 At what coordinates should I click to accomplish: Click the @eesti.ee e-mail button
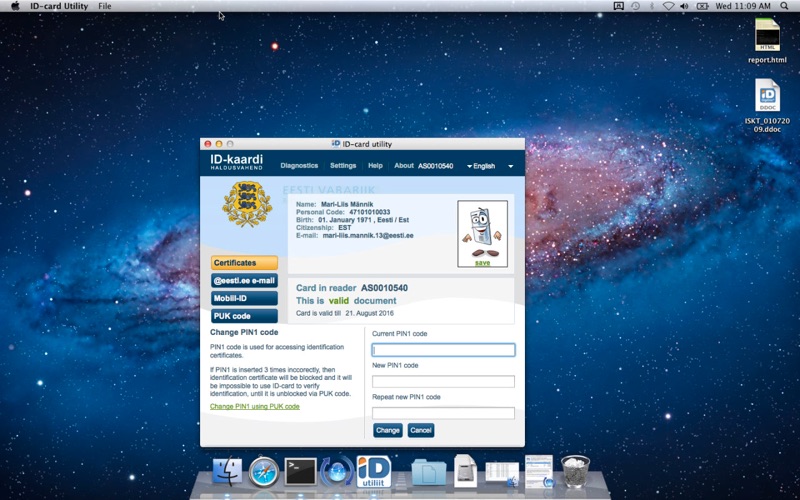244,281
